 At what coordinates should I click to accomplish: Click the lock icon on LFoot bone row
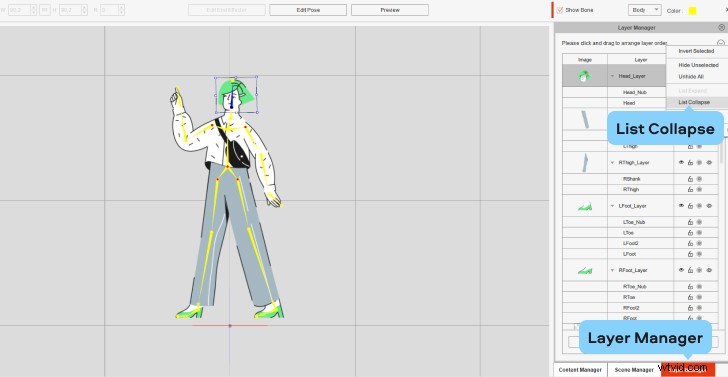pos(690,254)
